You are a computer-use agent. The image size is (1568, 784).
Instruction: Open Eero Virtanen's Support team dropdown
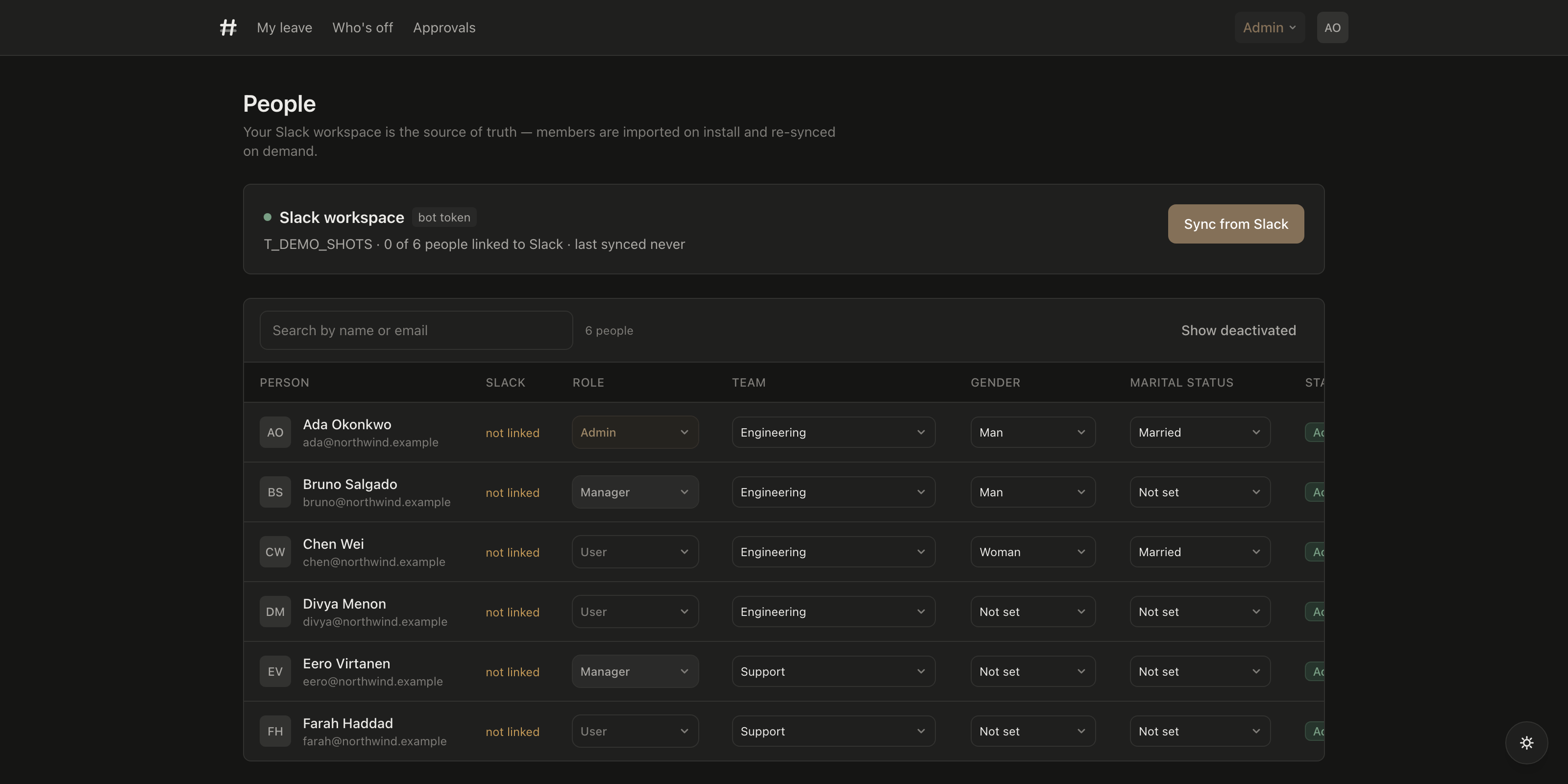pos(833,671)
